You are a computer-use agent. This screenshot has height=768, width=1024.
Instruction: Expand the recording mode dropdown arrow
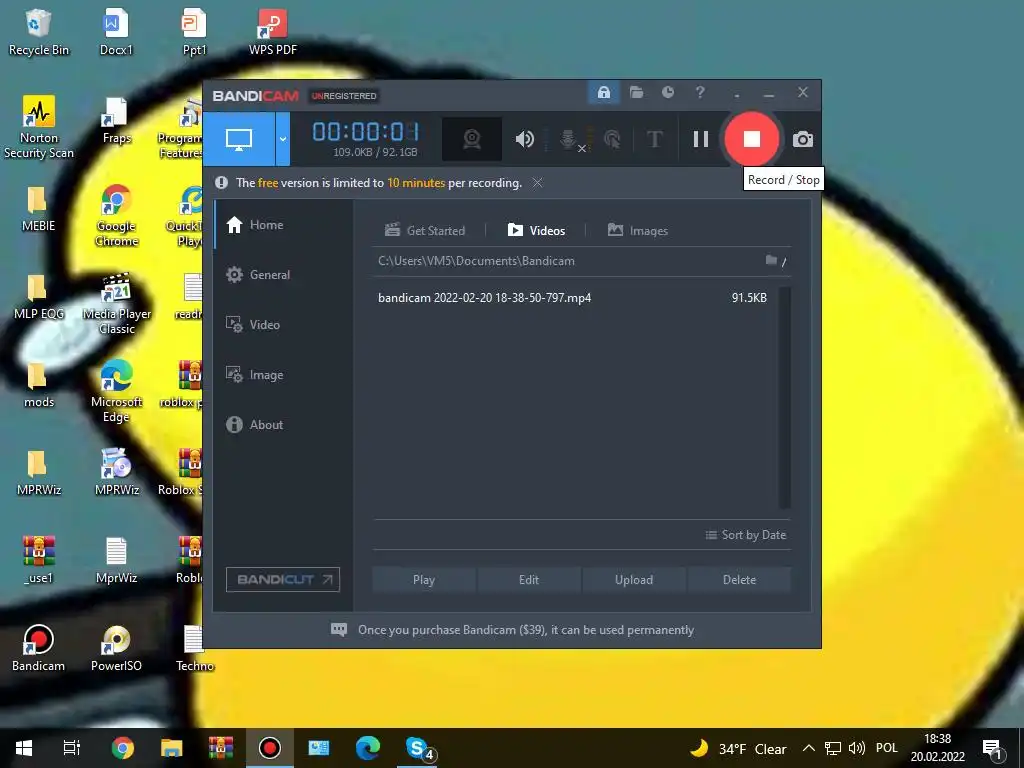(283, 138)
